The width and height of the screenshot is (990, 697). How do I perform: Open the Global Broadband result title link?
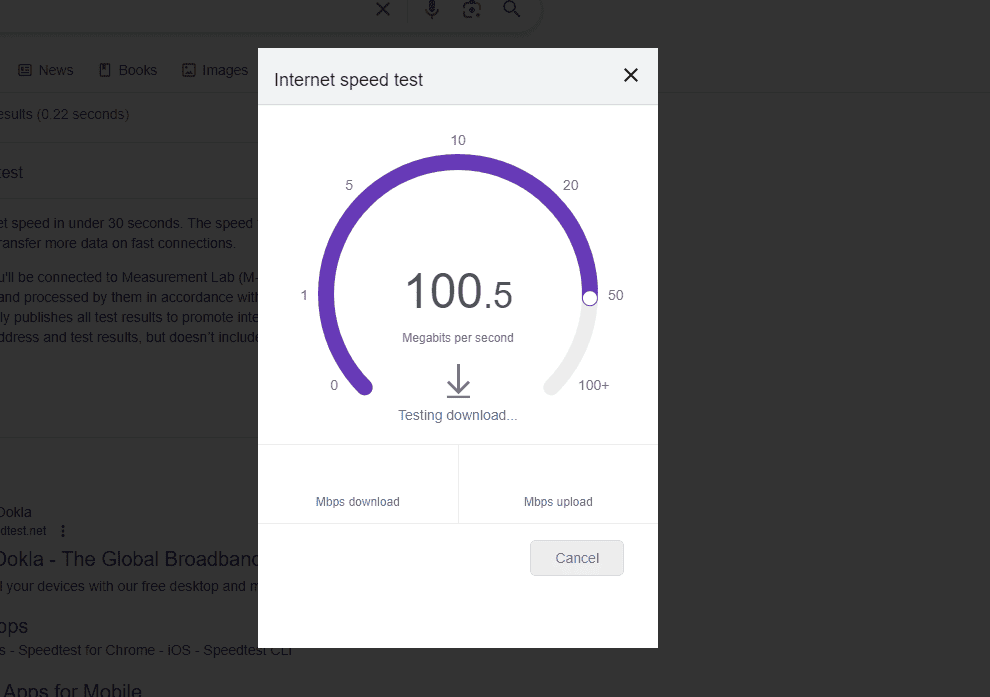130,559
